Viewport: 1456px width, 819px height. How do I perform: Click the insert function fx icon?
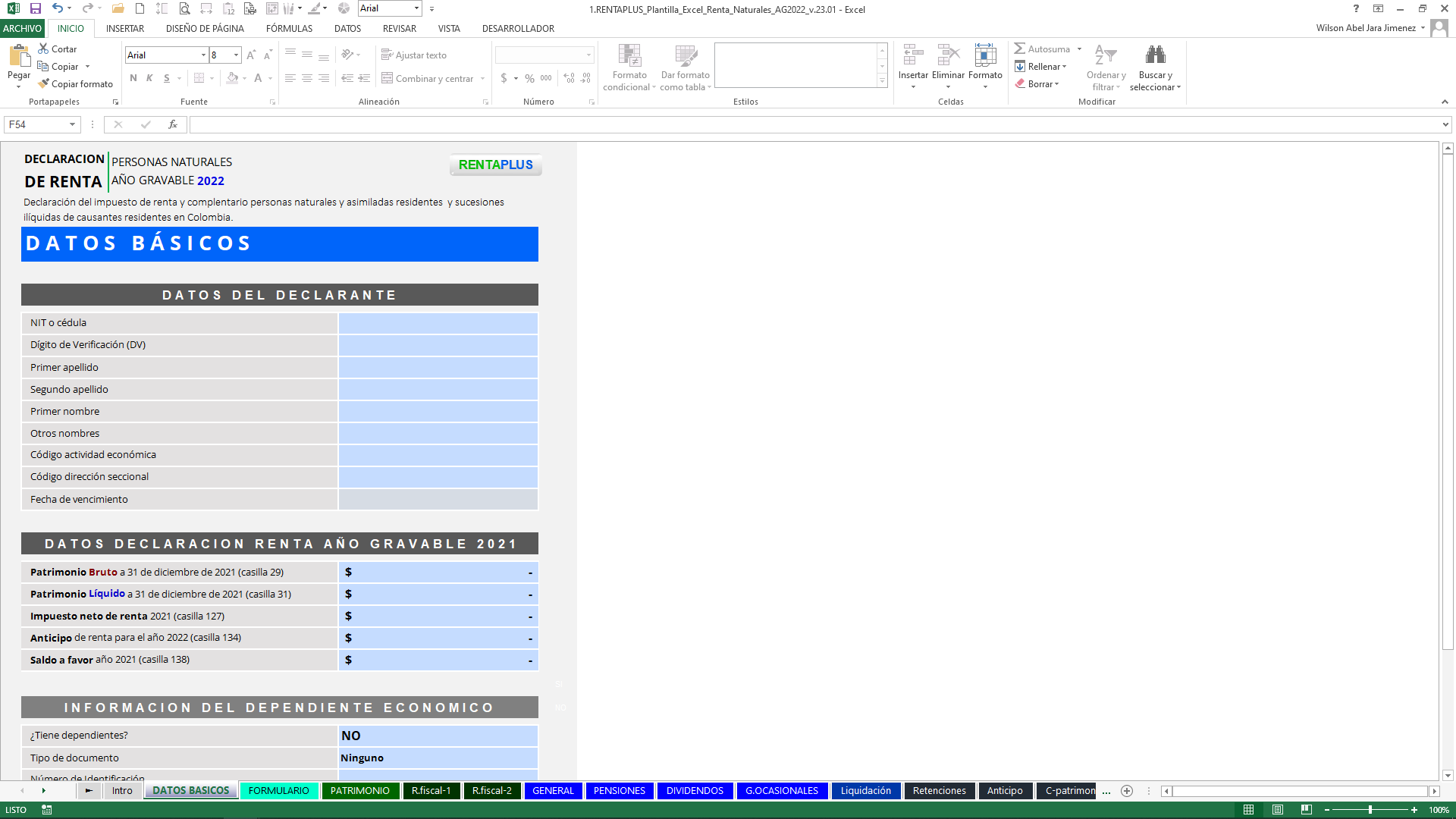[173, 124]
